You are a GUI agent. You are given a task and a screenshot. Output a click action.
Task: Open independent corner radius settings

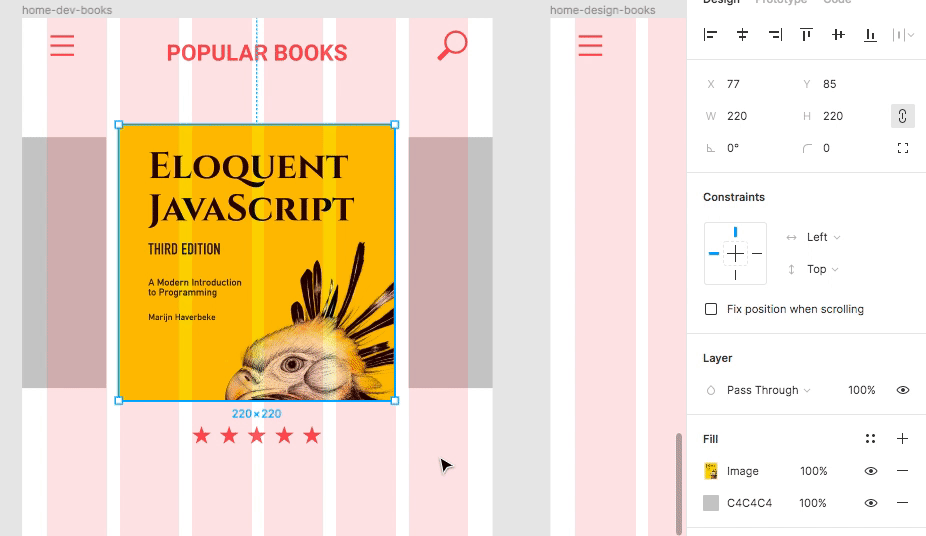click(x=902, y=148)
